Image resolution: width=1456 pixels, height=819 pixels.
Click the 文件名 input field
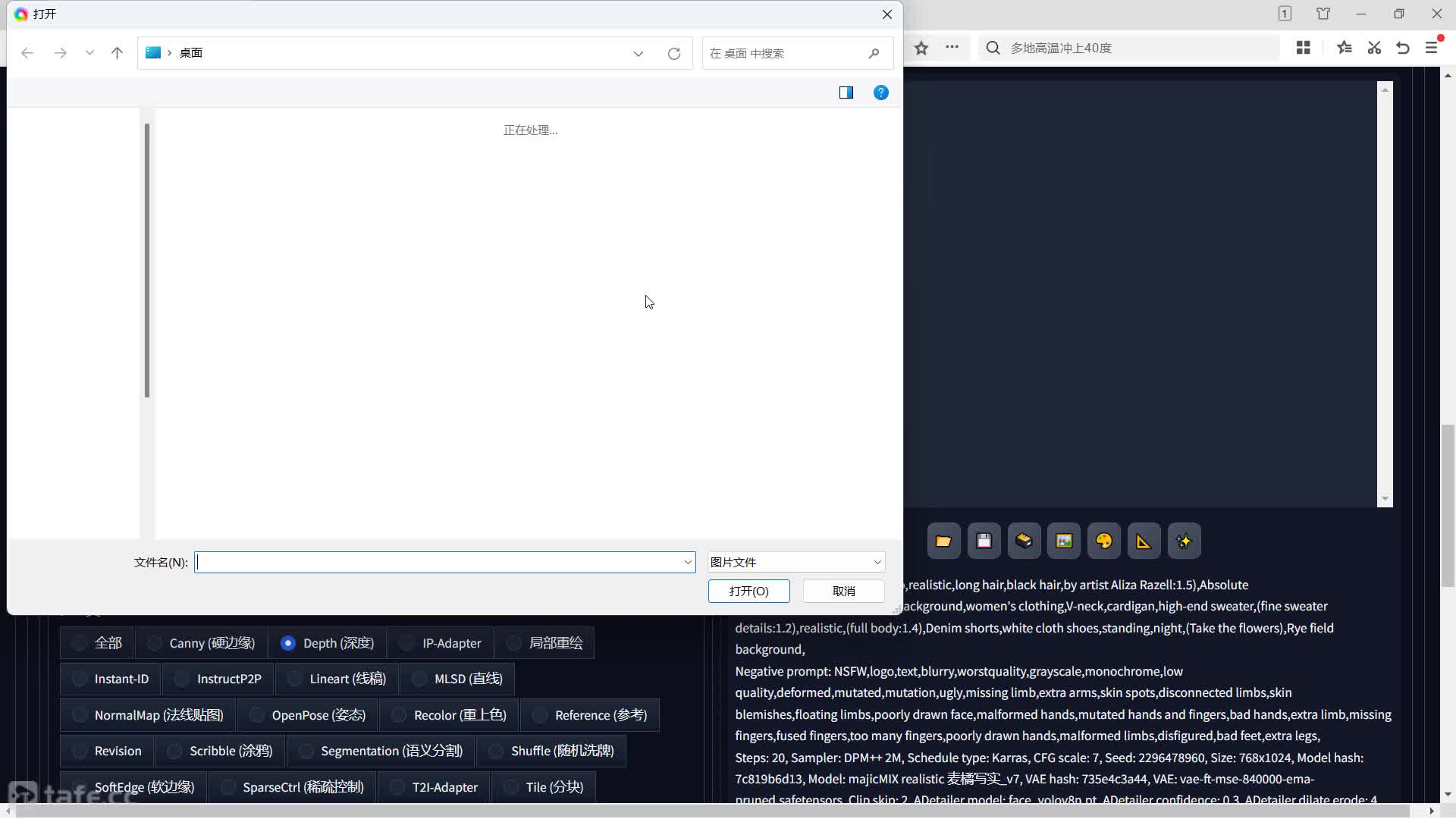tap(438, 562)
